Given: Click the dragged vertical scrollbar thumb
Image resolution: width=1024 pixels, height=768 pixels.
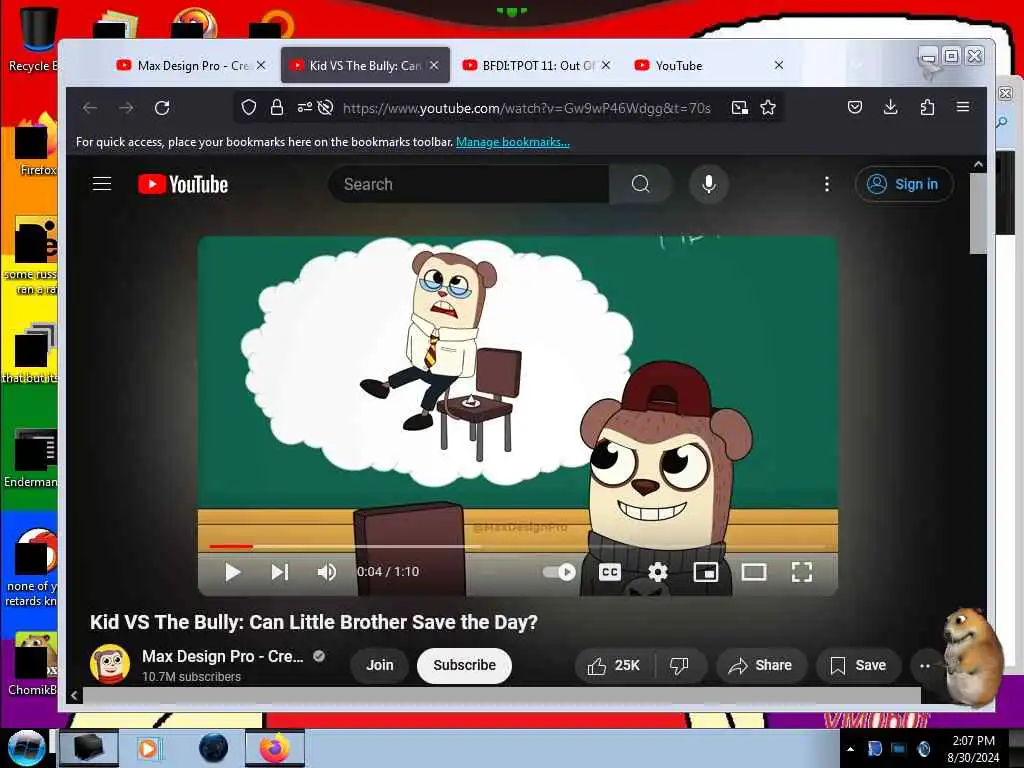Looking at the screenshot, I should [978, 213].
